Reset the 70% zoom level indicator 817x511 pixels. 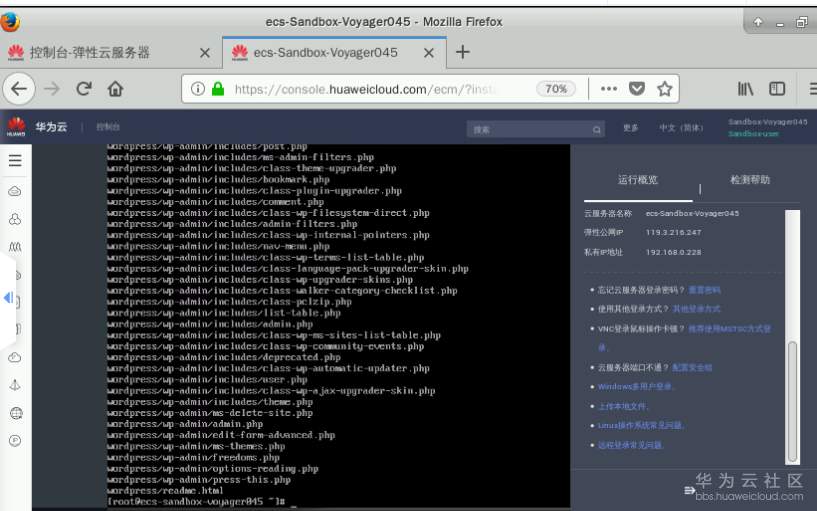tap(556, 89)
